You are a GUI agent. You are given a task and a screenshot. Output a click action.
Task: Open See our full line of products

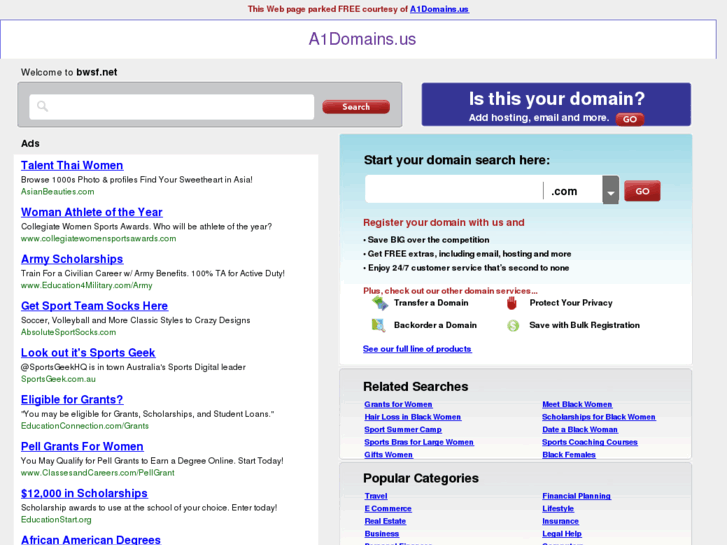click(417, 349)
